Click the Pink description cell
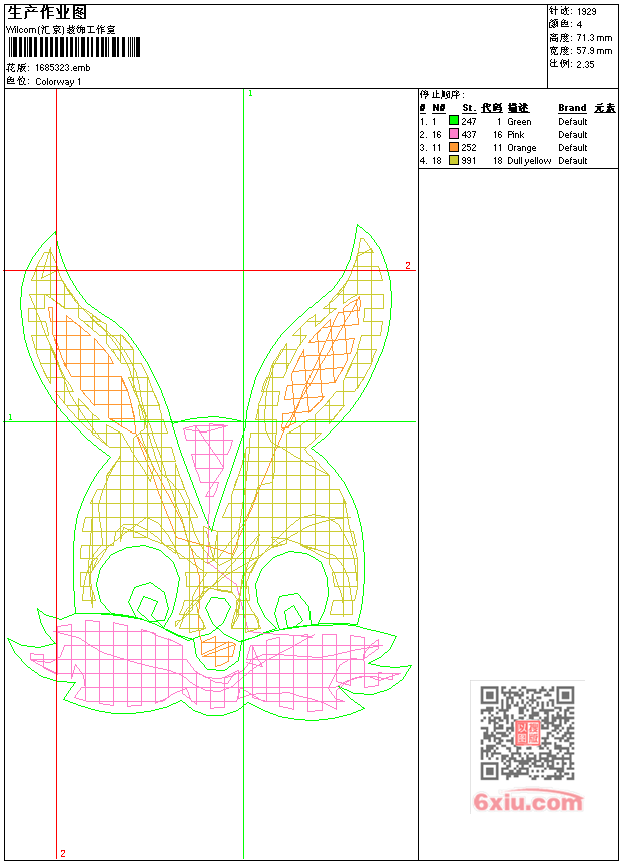 point(516,135)
